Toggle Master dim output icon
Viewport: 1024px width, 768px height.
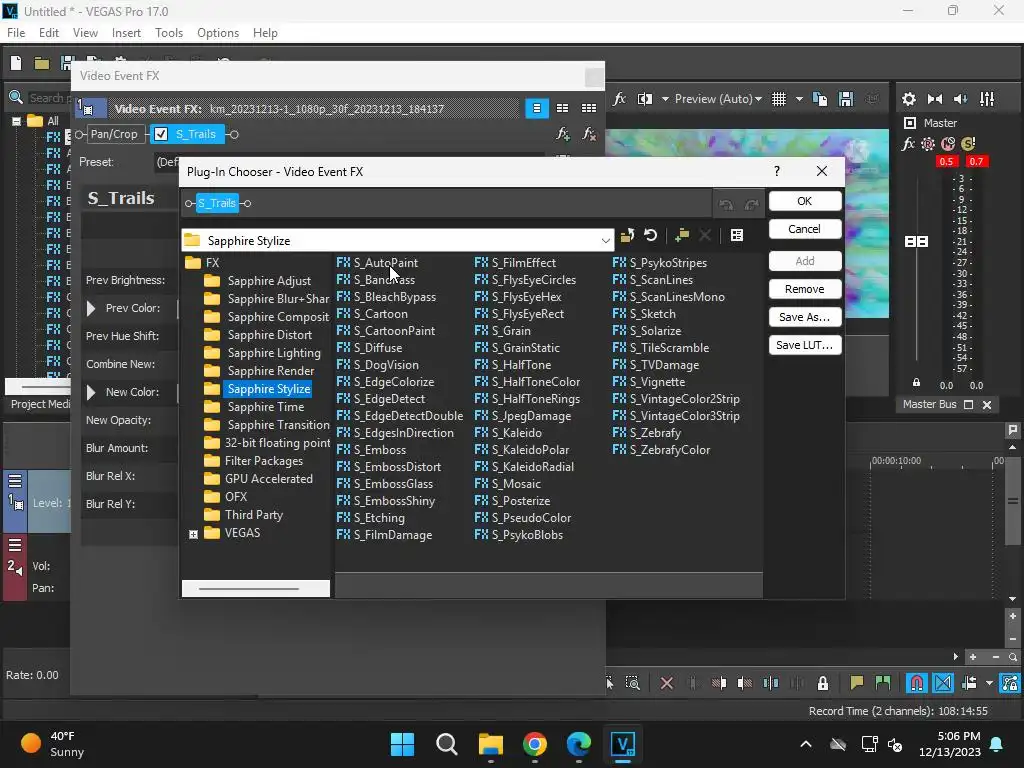point(961,99)
